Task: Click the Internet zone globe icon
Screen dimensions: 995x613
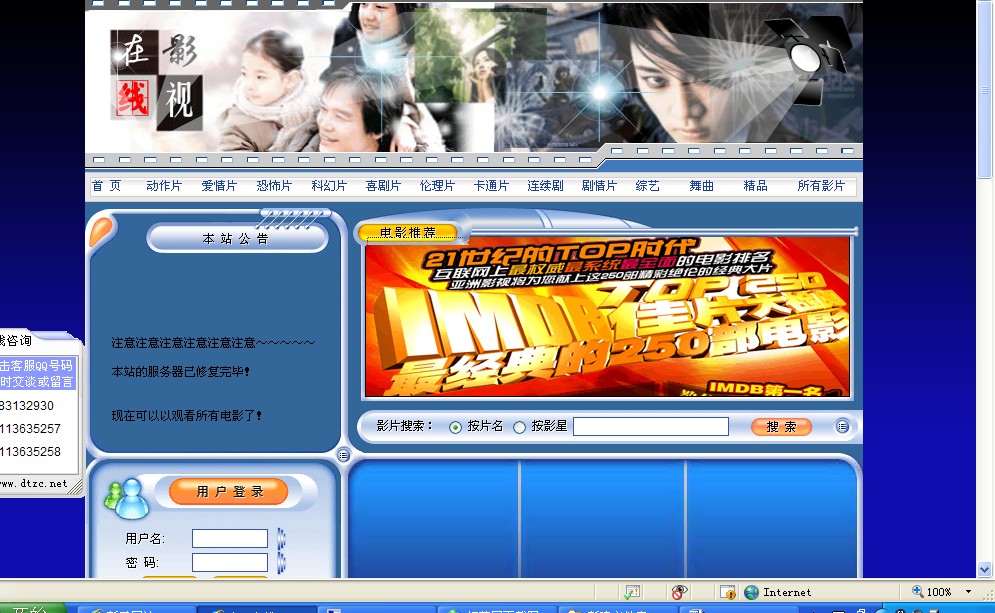Action: pos(751,592)
